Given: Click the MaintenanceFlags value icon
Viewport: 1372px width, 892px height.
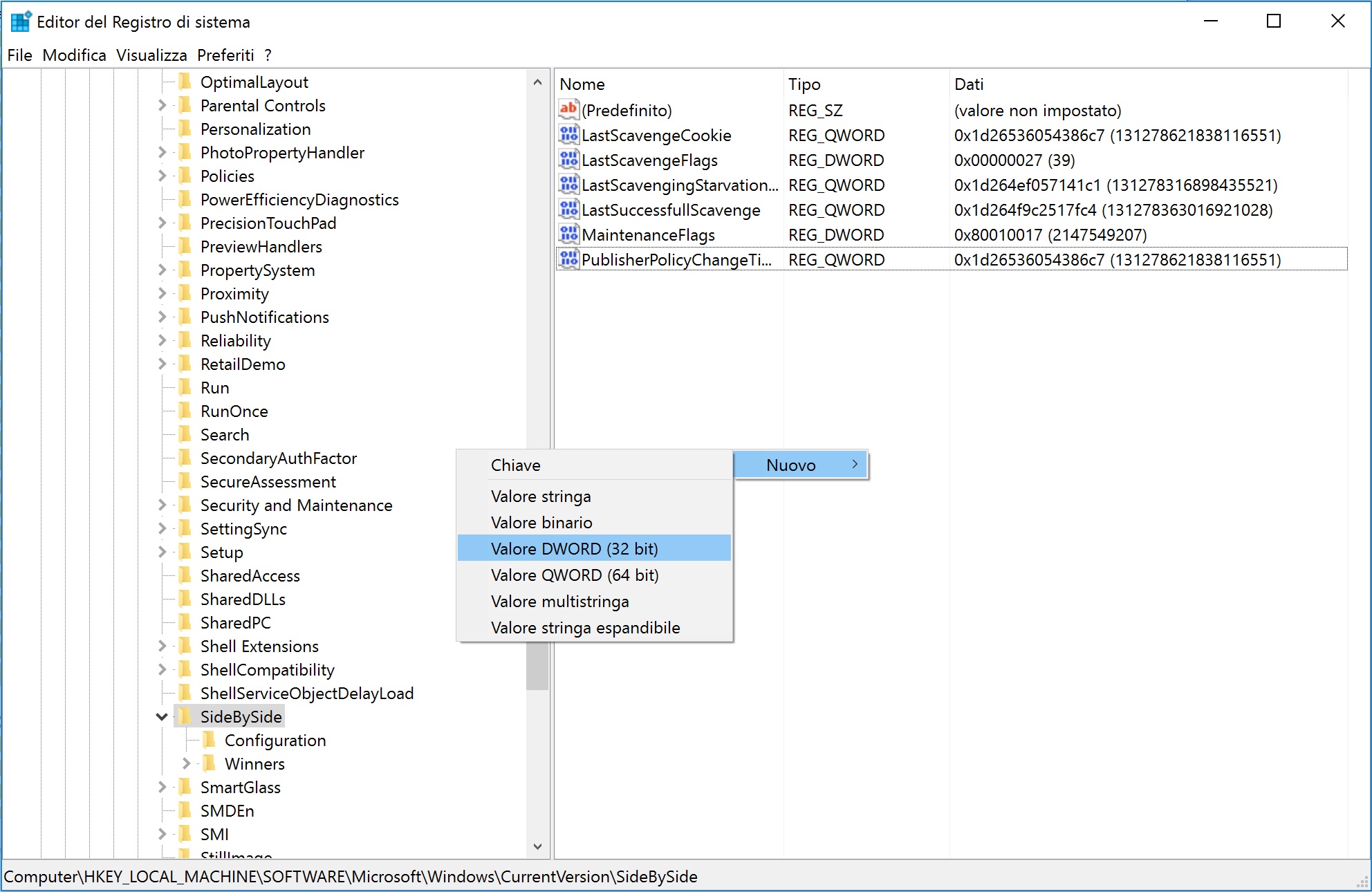Looking at the screenshot, I should [x=568, y=234].
